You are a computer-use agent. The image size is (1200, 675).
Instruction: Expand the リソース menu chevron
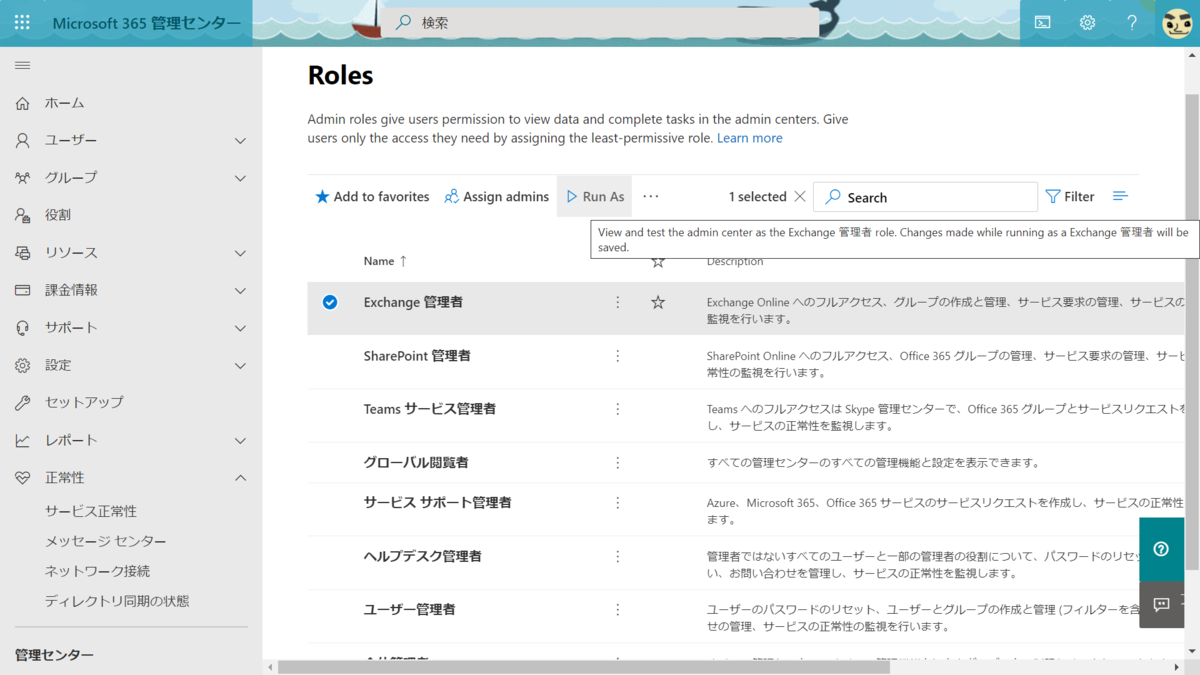coord(240,253)
